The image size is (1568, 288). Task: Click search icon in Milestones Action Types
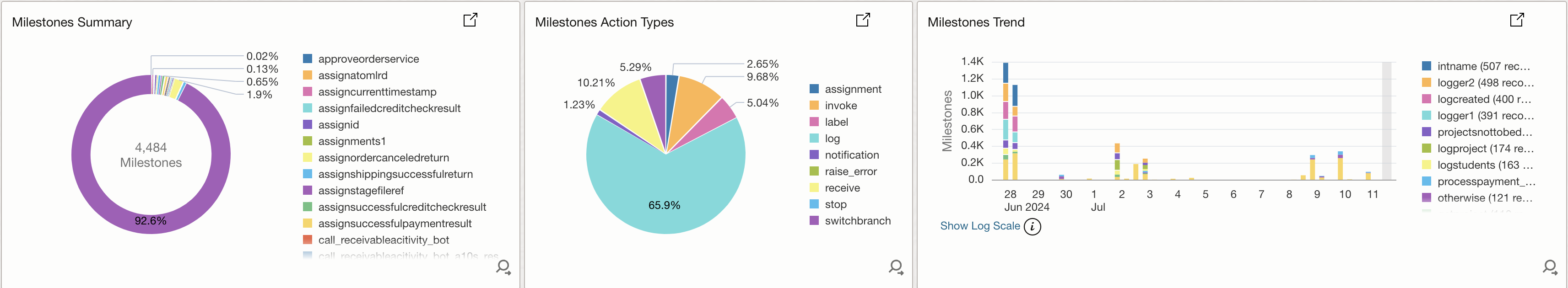tap(896, 267)
